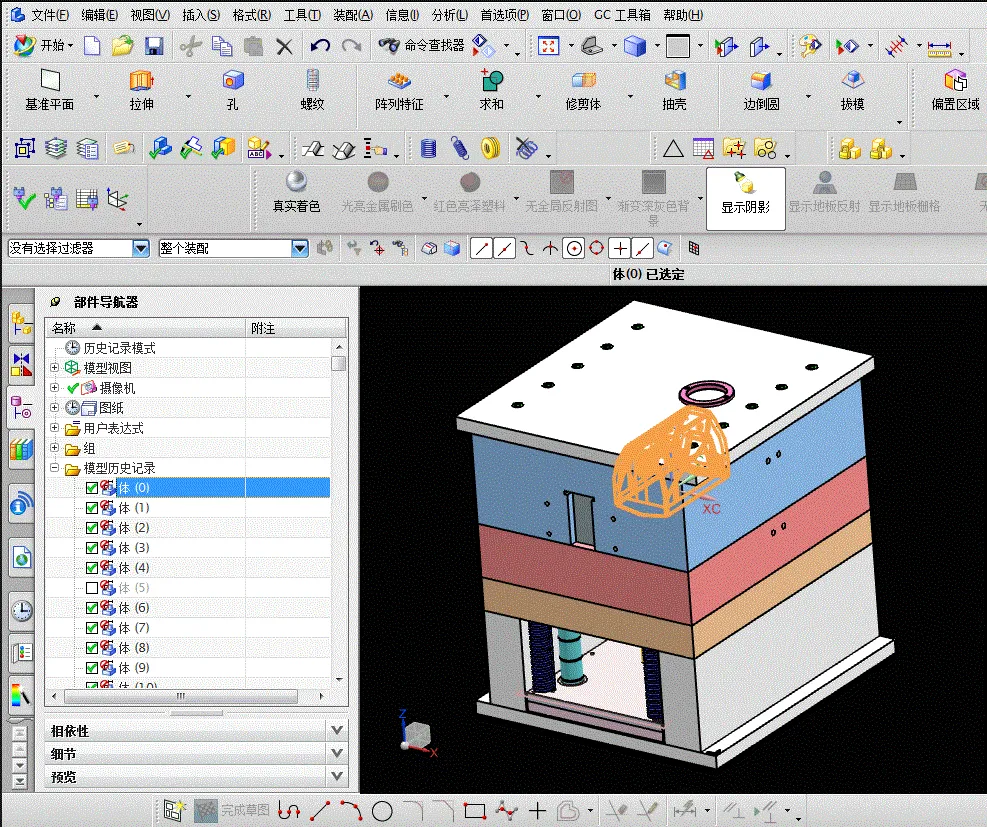
Task: Click the orange highlighted body in viewport
Action: pos(670,463)
